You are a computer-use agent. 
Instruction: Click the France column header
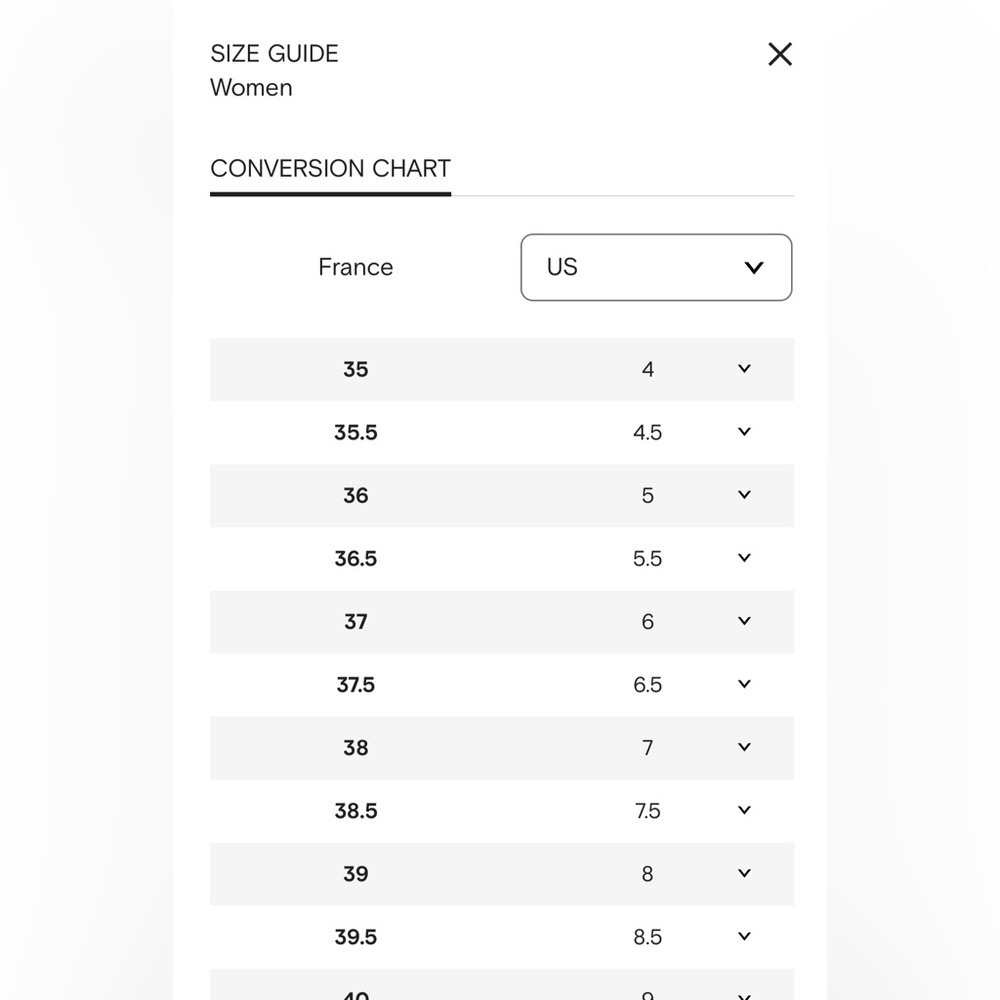[x=356, y=267]
